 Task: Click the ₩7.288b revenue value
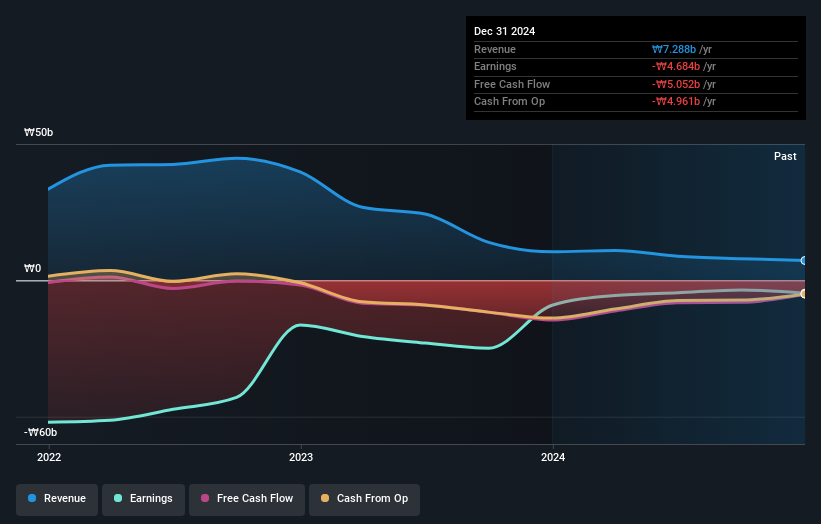[x=674, y=49]
